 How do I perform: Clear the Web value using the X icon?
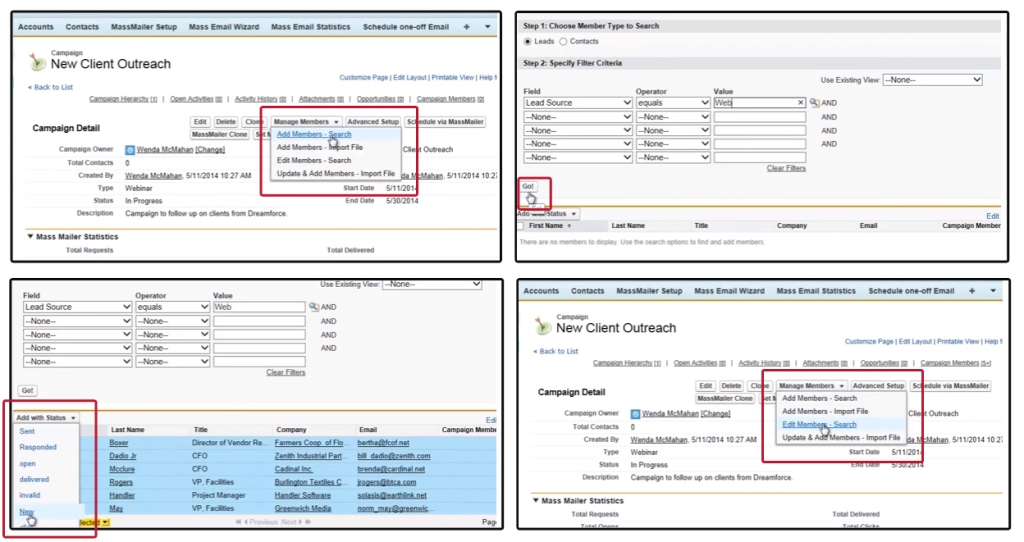point(800,103)
